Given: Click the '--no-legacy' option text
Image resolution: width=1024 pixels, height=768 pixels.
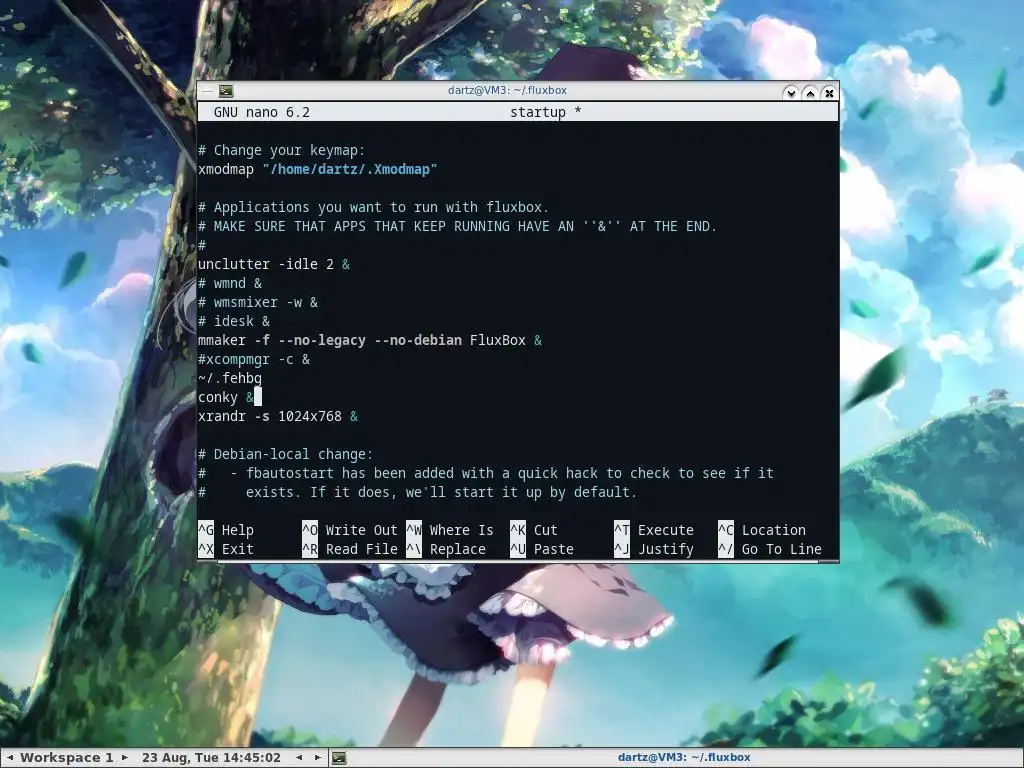Looking at the screenshot, I should tap(321, 340).
